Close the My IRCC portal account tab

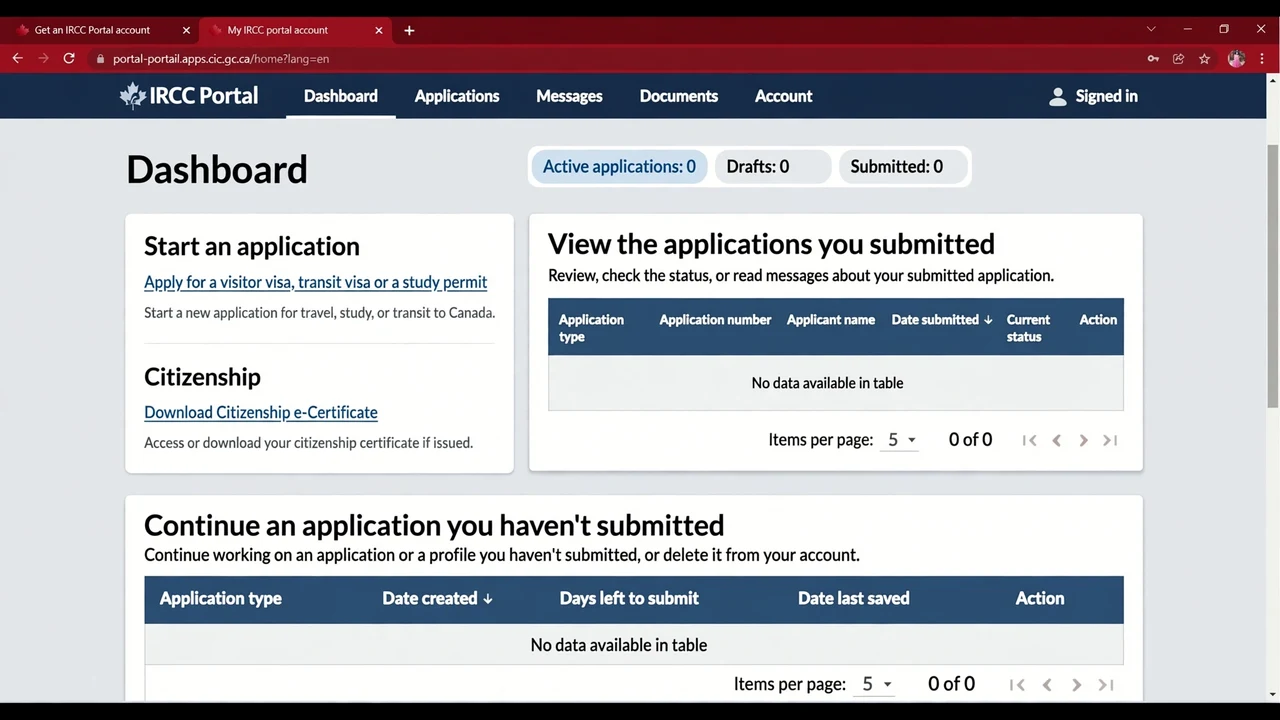(x=379, y=30)
